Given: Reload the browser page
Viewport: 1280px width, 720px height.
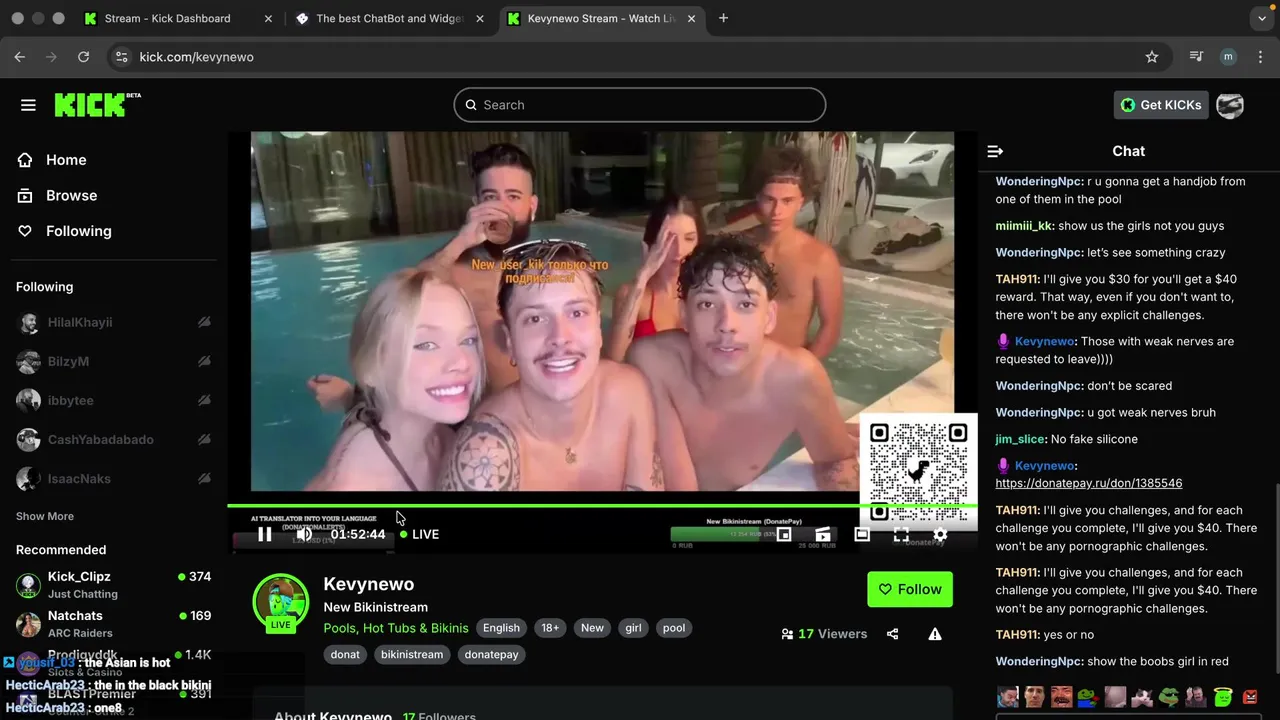Looking at the screenshot, I should coord(84,57).
